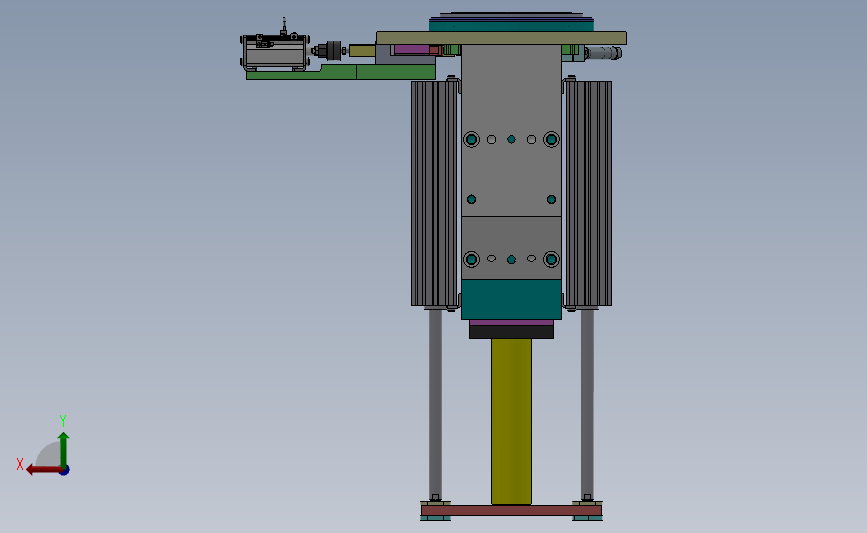Select the right gray guide rod
The height and width of the screenshot is (533, 867).
click(x=587, y=404)
